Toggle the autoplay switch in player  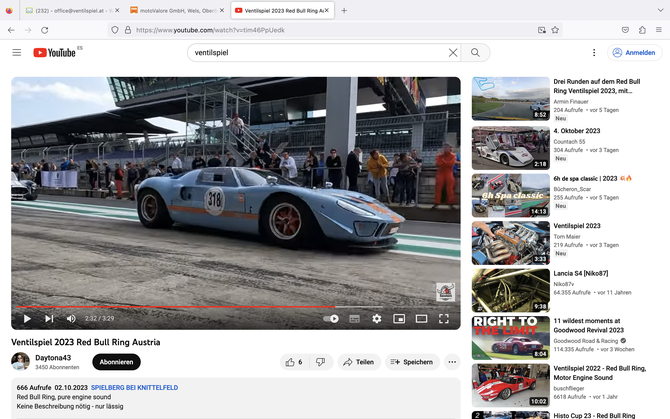pos(331,319)
